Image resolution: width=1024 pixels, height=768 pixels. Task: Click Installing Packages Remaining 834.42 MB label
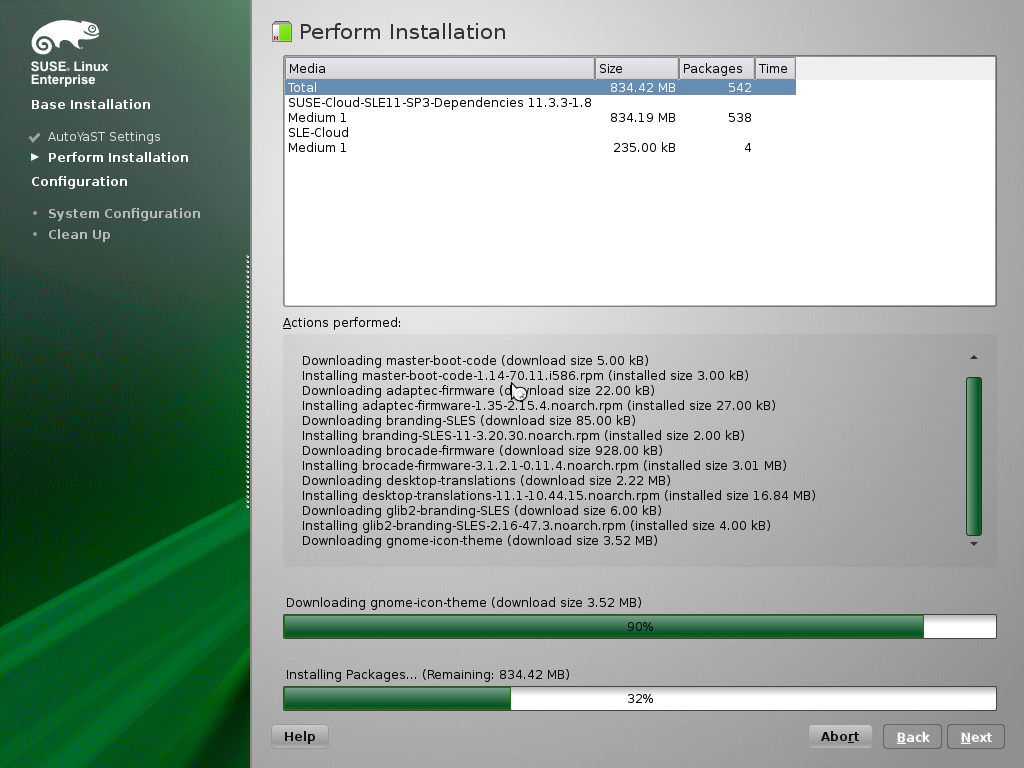click(x=428, y=675)
